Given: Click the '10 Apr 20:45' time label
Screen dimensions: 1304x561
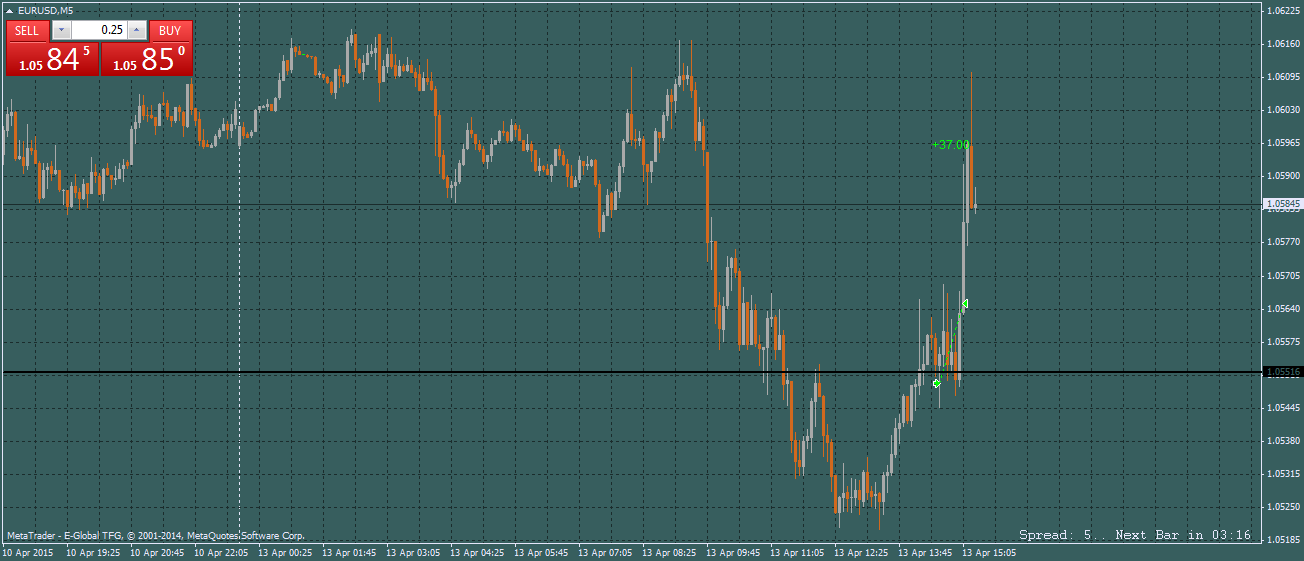Looking at the screenshot, I should [x=157, y=551].
